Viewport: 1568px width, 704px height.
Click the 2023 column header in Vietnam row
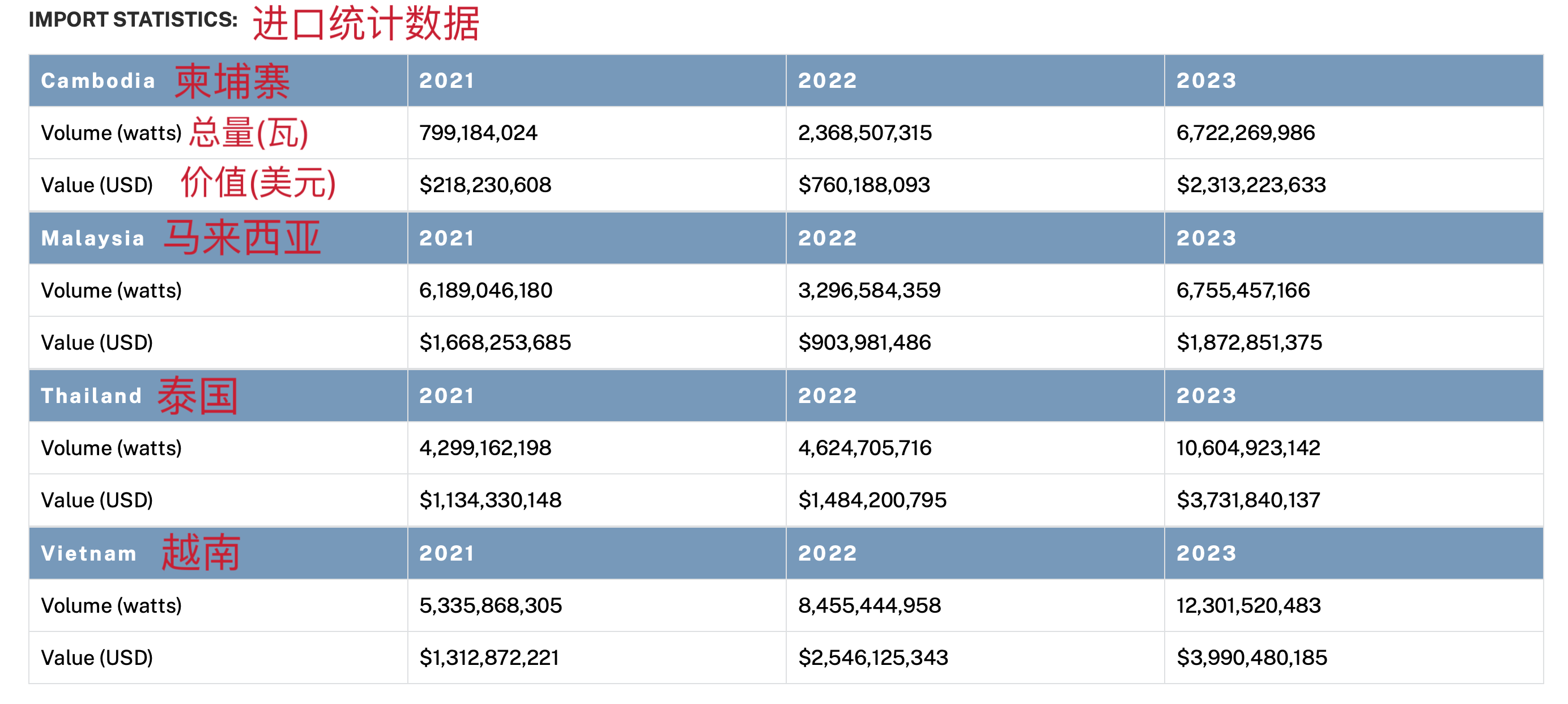pyautogui.click(x=1206, y=553)
